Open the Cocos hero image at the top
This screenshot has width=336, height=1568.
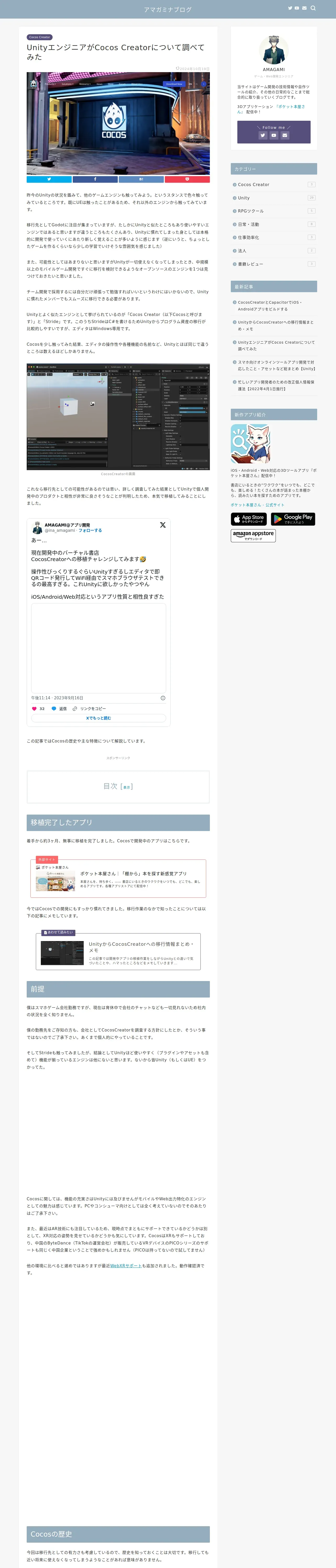coord(118,124)
